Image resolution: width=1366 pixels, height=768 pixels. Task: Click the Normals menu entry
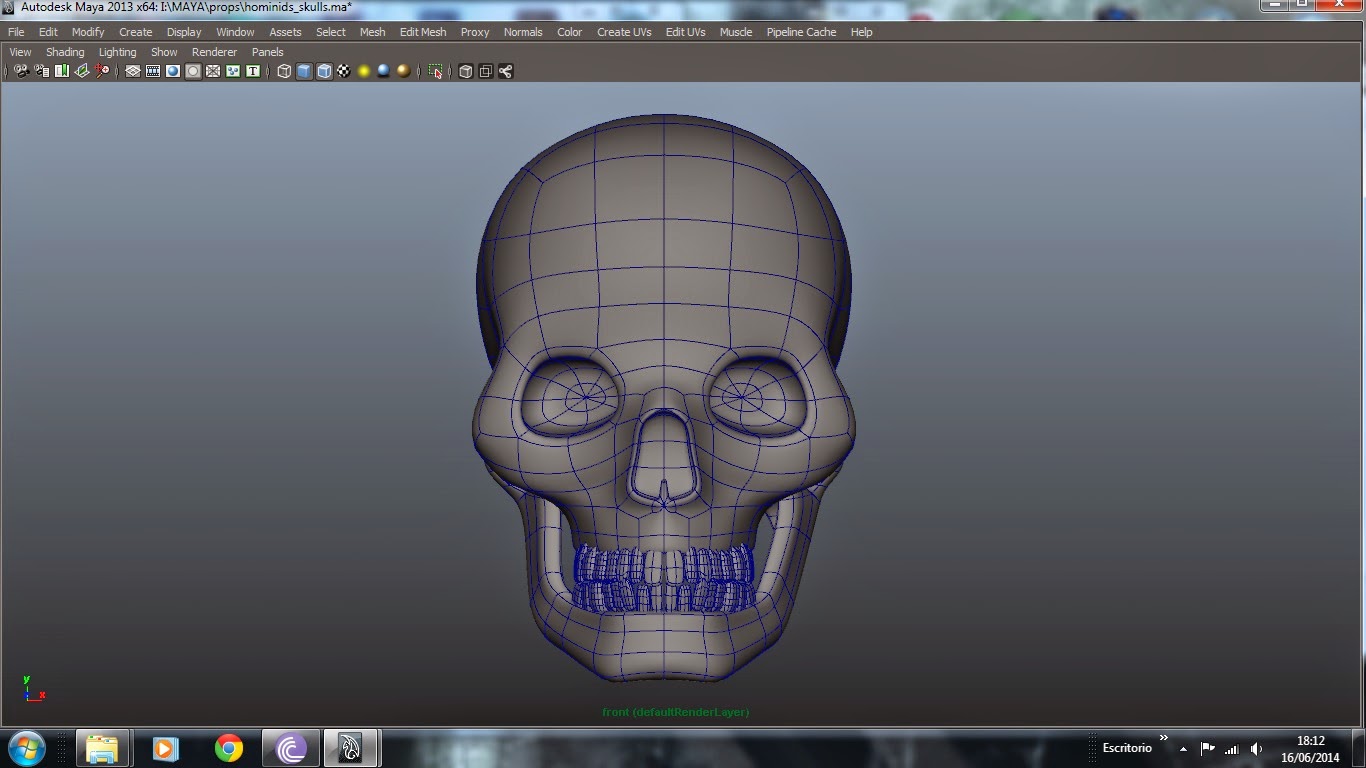click(523, 32)
